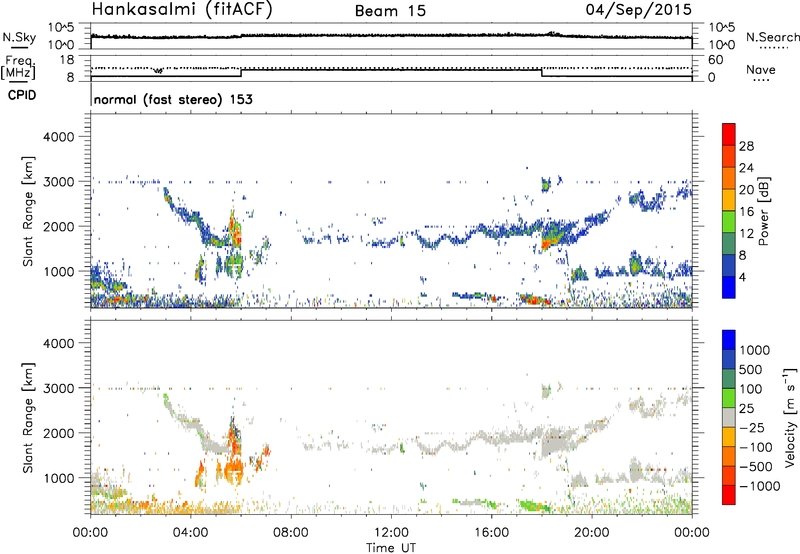
Task: Click '24' on the Power colorbar
Action: 746,168
